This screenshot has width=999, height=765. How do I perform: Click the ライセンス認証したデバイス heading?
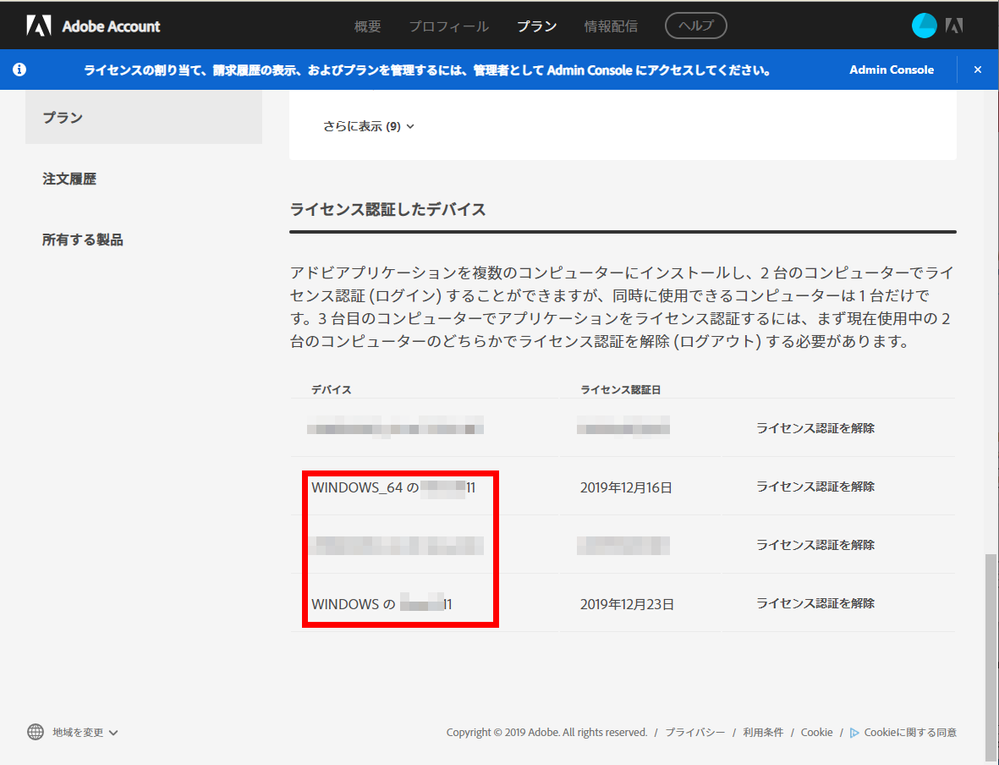[x=387, y=210]
